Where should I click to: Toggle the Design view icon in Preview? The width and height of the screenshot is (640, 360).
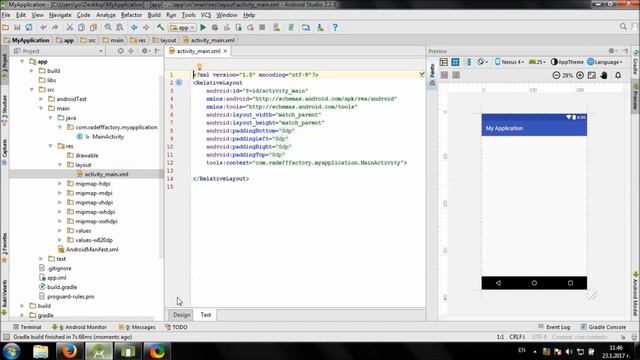tap(444, 62)
